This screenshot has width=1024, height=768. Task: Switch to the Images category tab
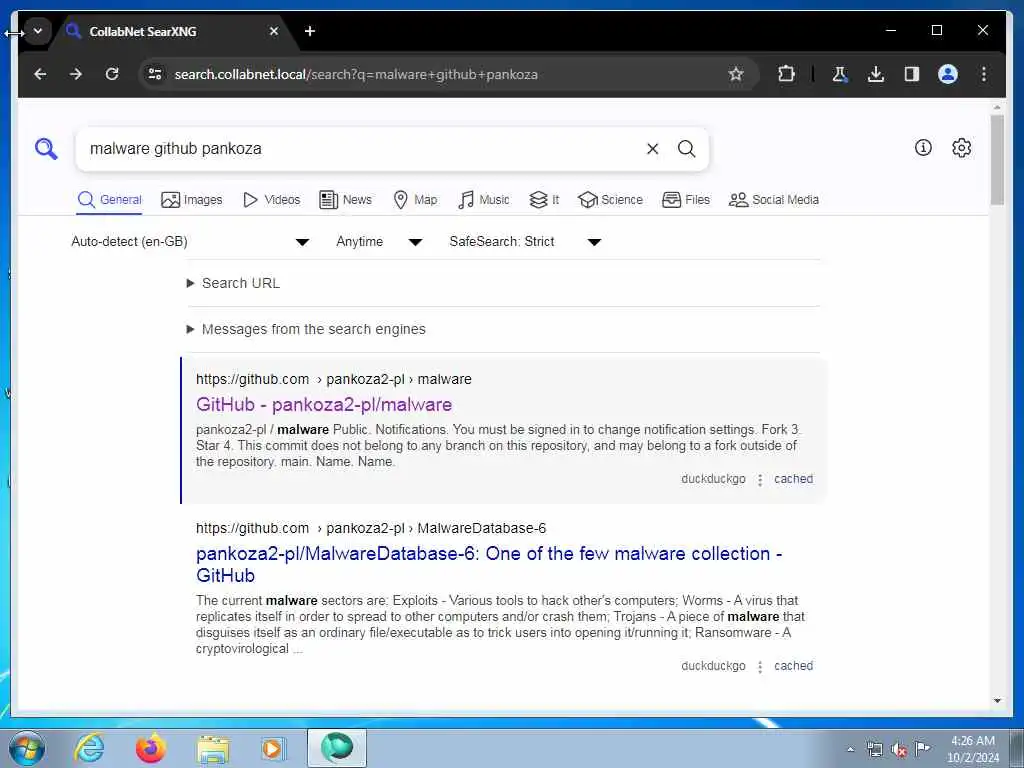(191, 200)
